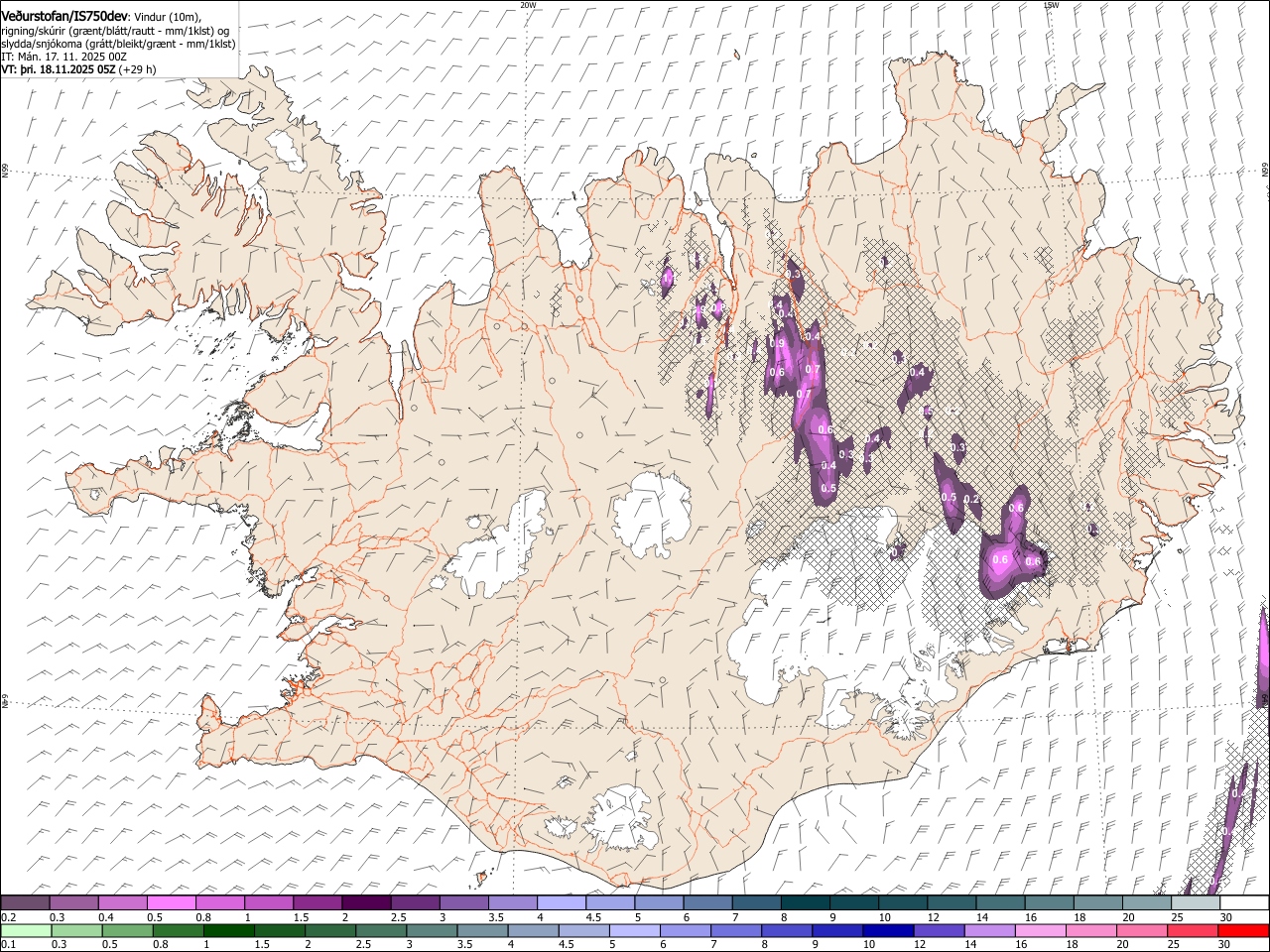1270x952 pixels.
Task: Click lower legend swatch between 20 and 25
Action: click(x=1140, y=931)
